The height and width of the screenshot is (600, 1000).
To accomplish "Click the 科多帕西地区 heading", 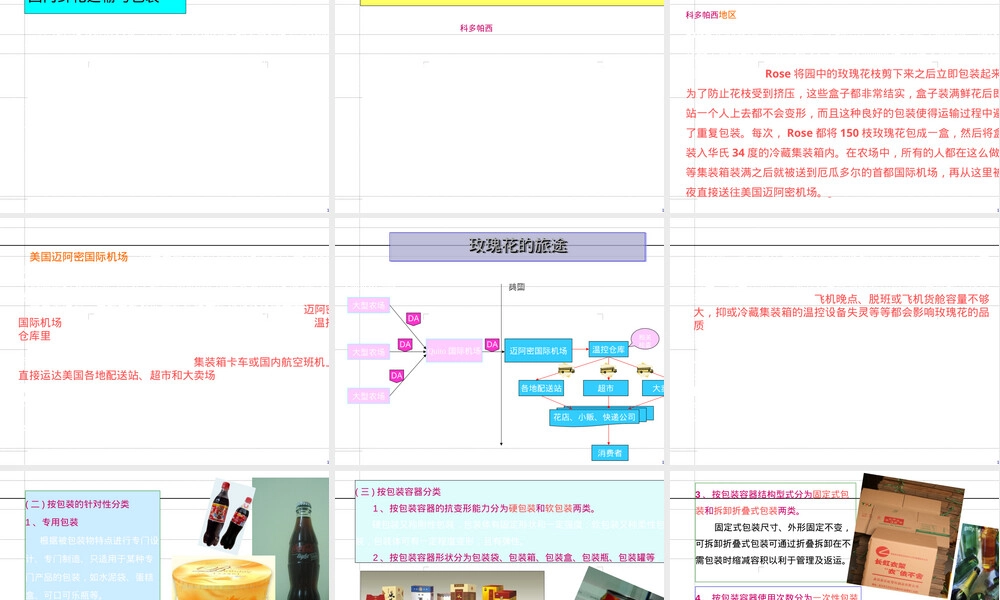I will pyautogui.click(x=711, y=15).
